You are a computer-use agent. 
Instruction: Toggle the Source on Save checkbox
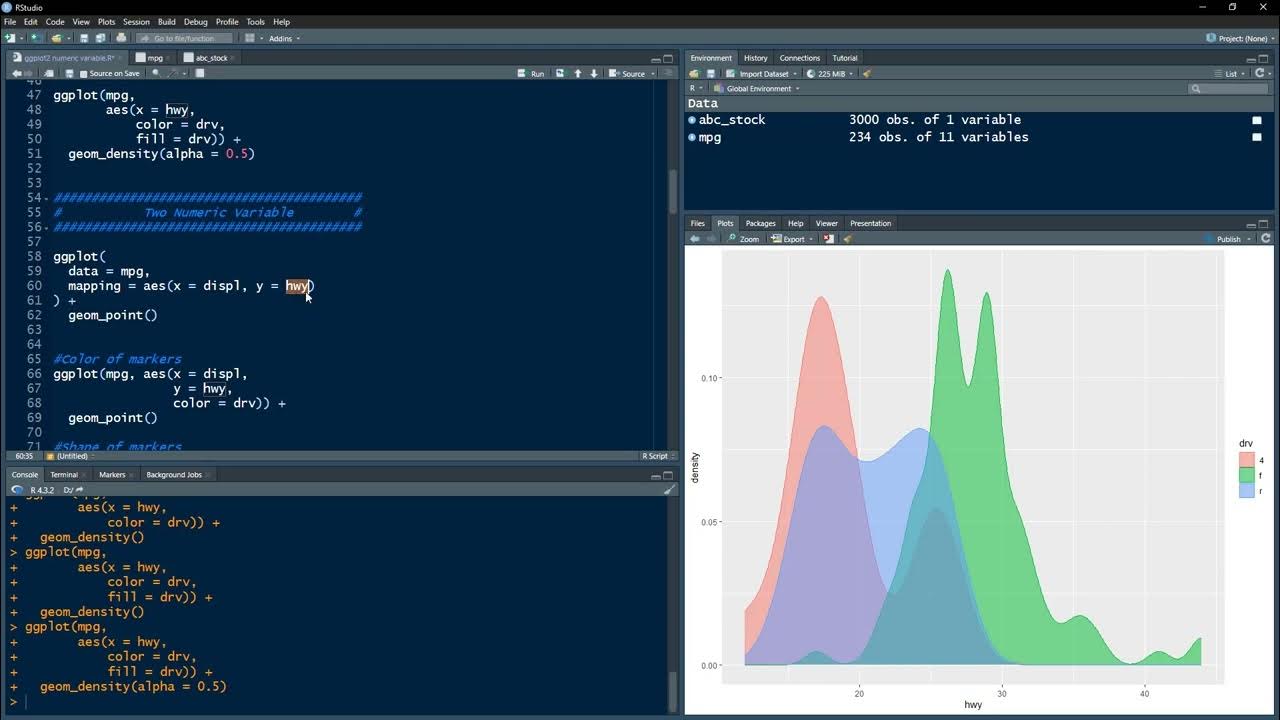[x=83, y=74]
